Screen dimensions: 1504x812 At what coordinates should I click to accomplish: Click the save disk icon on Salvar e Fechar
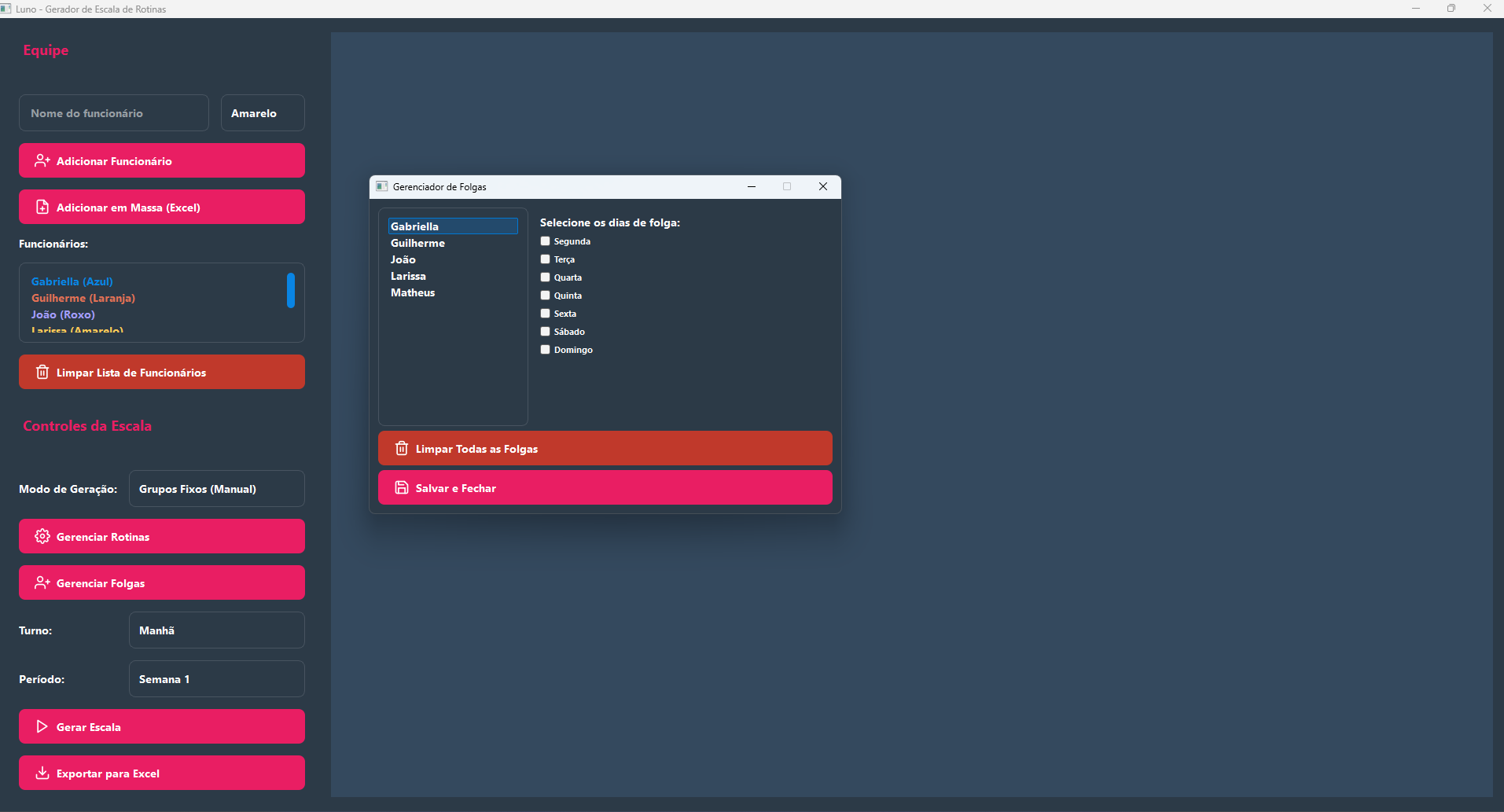click(402, 488)
